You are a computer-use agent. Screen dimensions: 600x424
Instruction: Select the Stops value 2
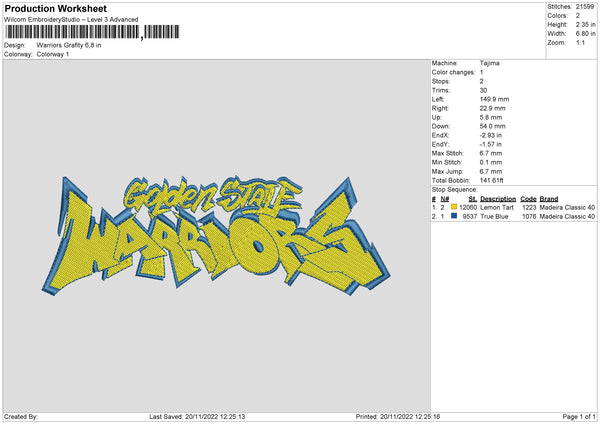[x=481, y=82]
